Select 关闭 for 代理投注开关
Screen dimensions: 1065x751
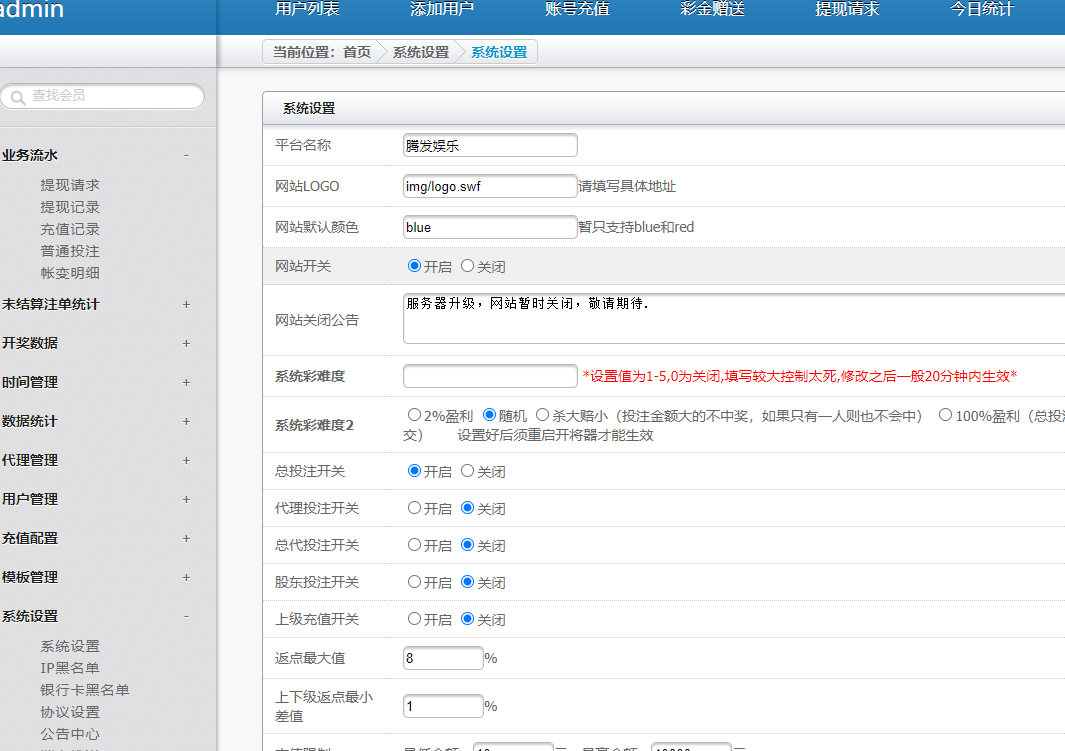point(467,508)
